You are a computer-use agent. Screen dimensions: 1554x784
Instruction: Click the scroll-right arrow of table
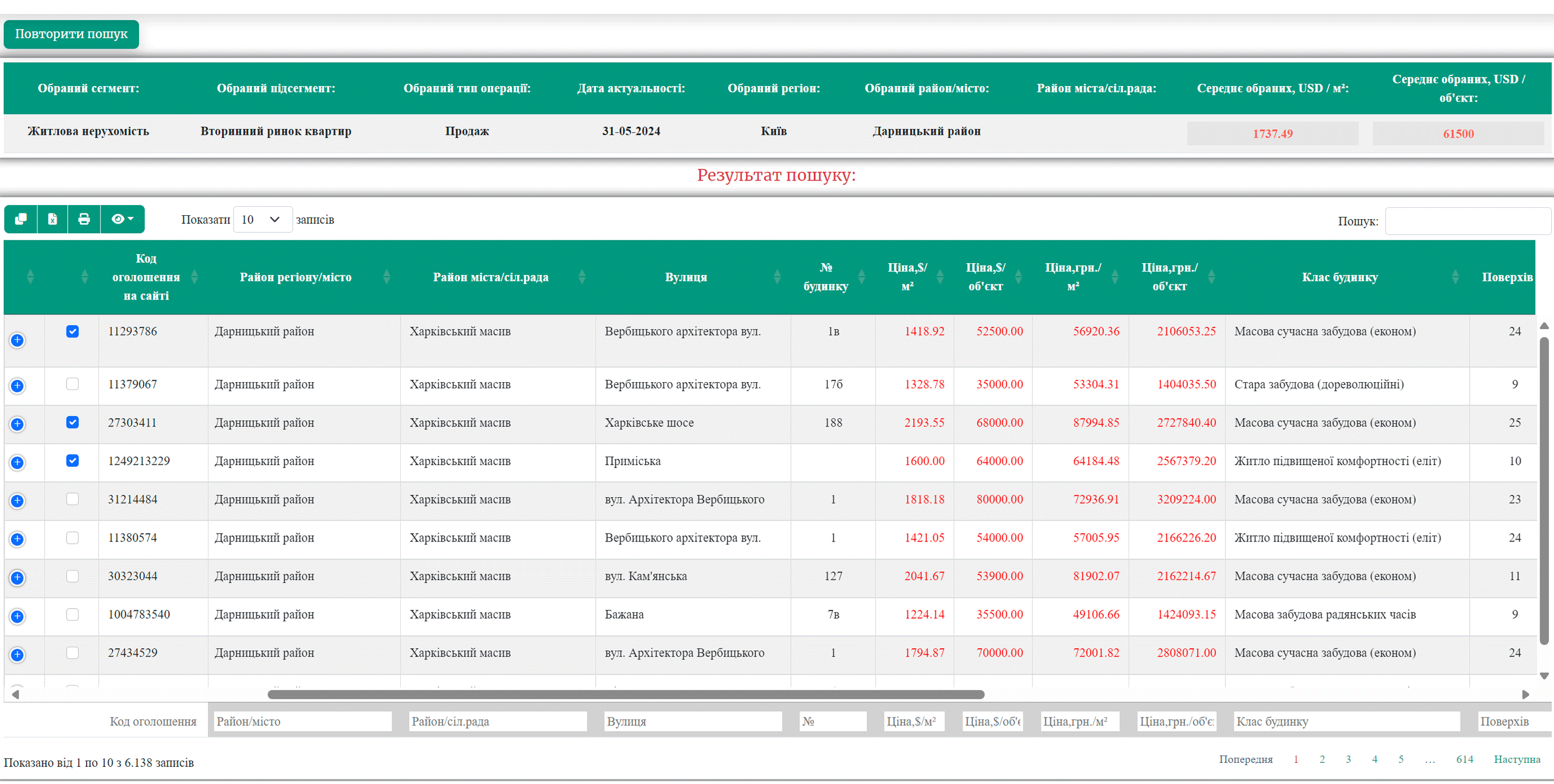[1525, 695]
